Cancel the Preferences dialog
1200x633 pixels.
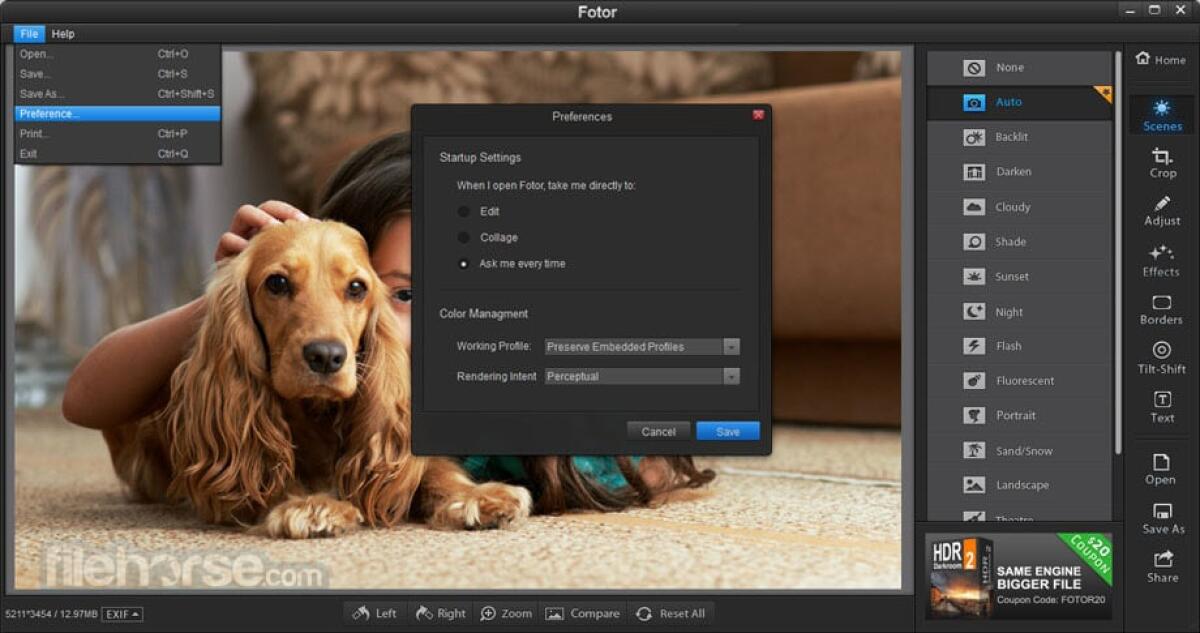(x=658, y=431)
